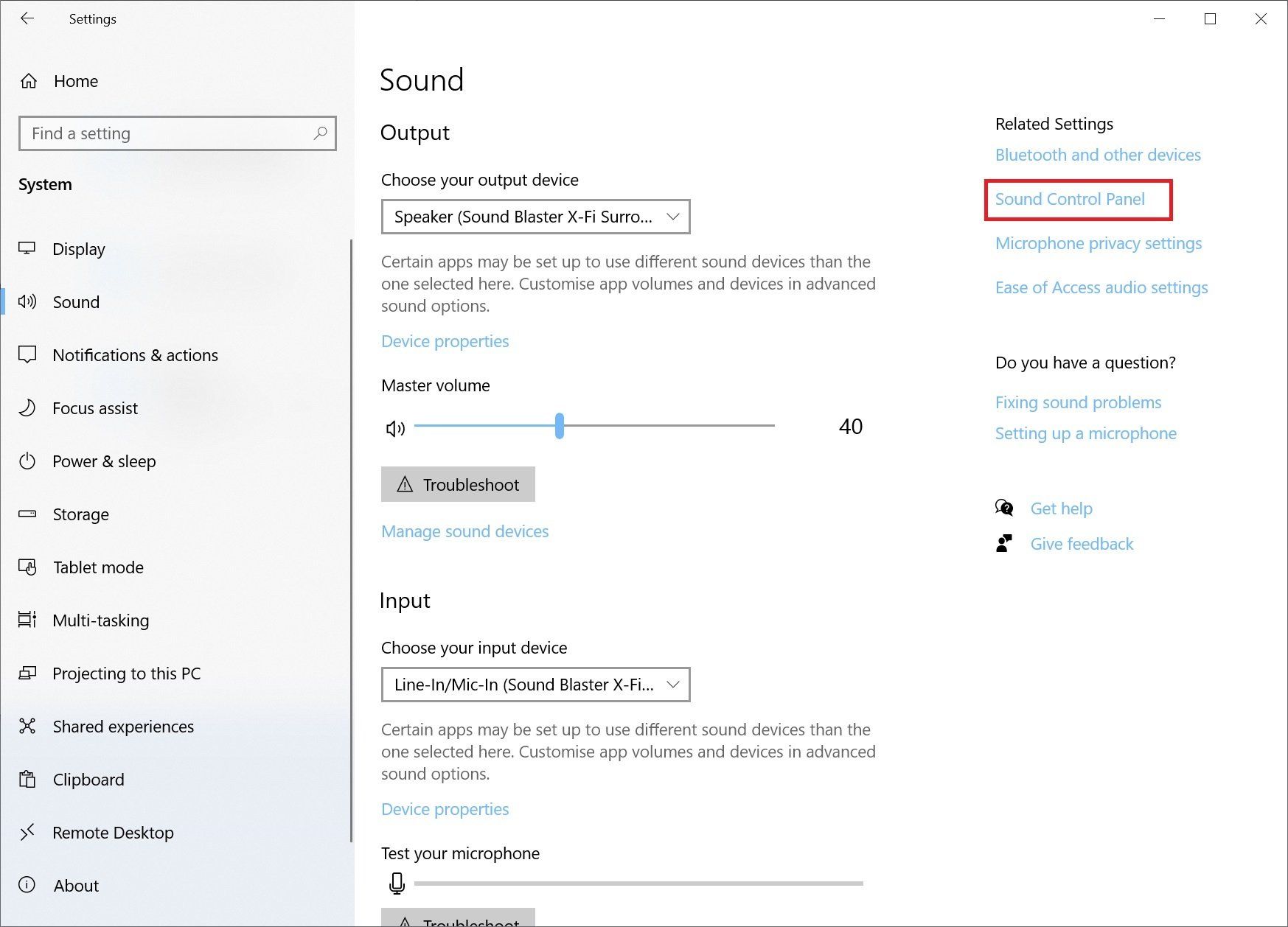Click the Focus assist moon icon
1288x927 pixels.
coord(27,407)
